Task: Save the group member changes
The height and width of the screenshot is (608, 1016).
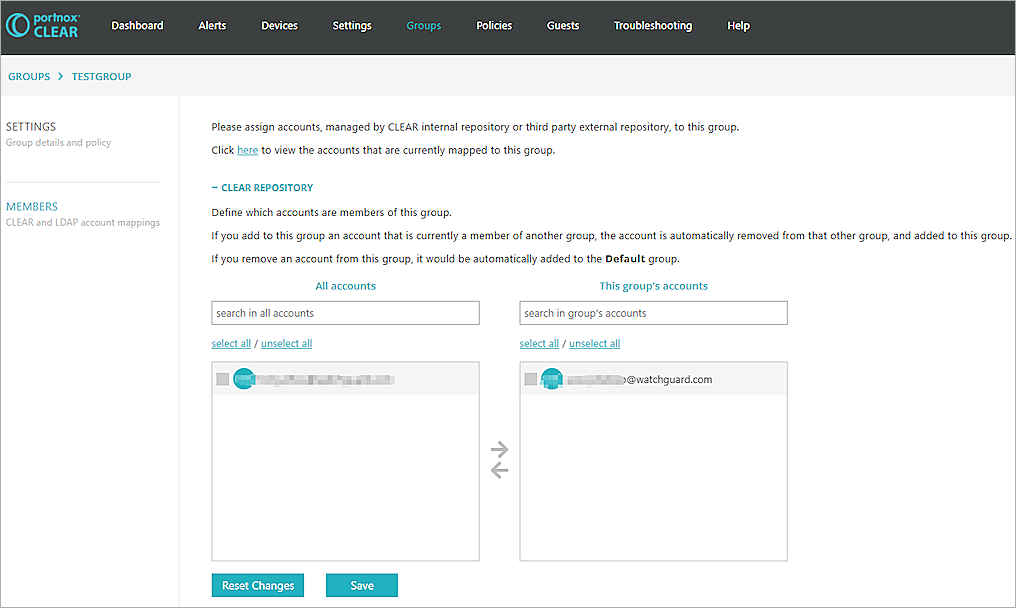Action: click(361, 585)
